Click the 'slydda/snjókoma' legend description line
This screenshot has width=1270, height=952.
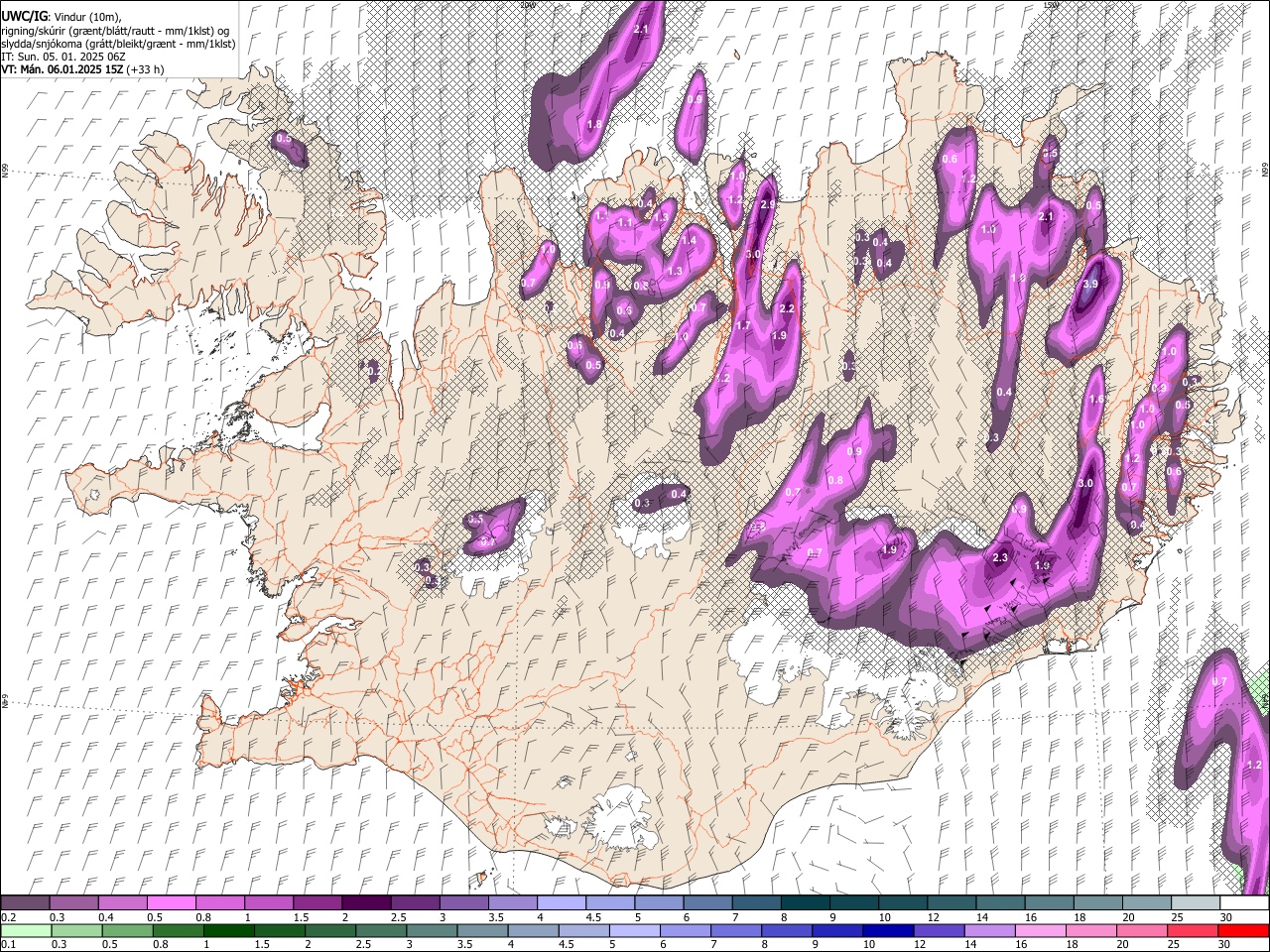tap(118, 44)
